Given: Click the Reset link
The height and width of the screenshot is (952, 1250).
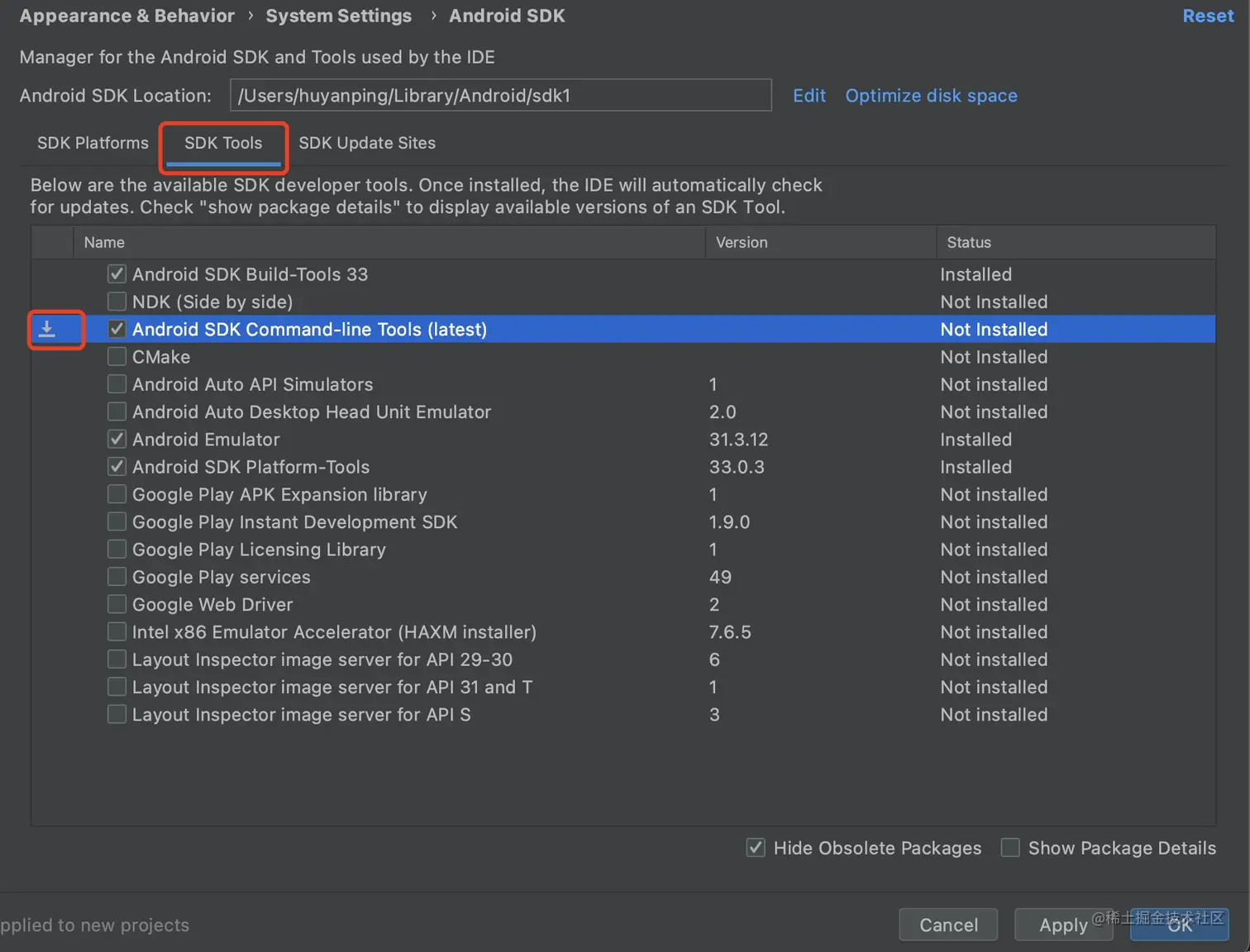Looking at the screenshot, I should tap(1208, 16).
